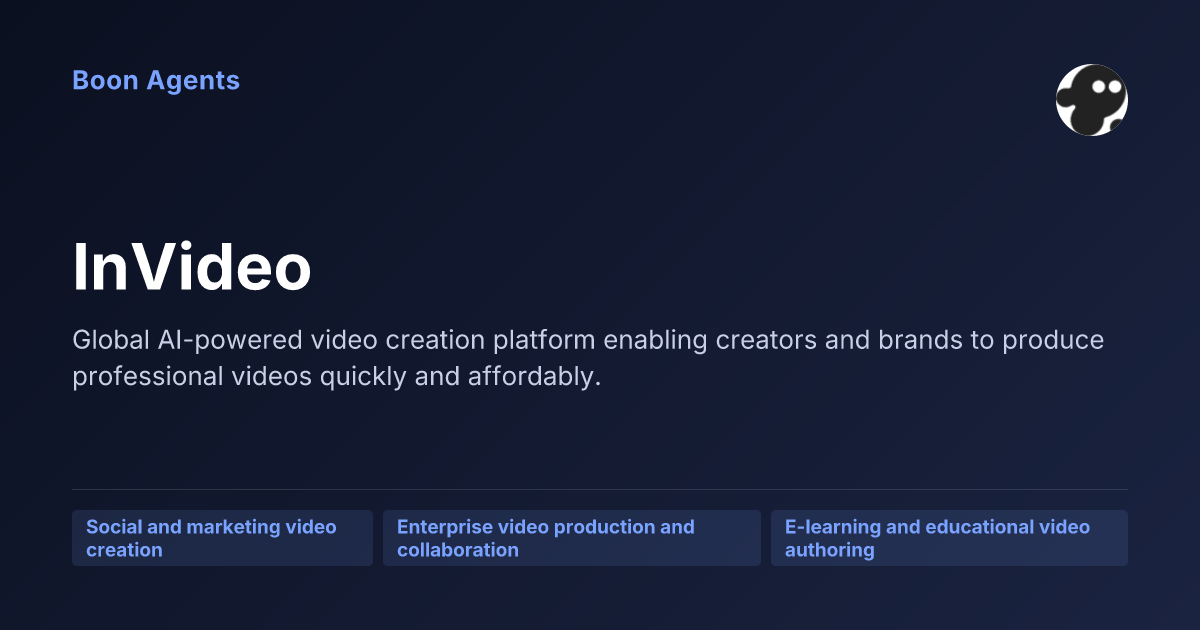The width and height of the screenshot is (1200, 630).
Task: Click the Boon Agents brand text
Action: point(156,81)
